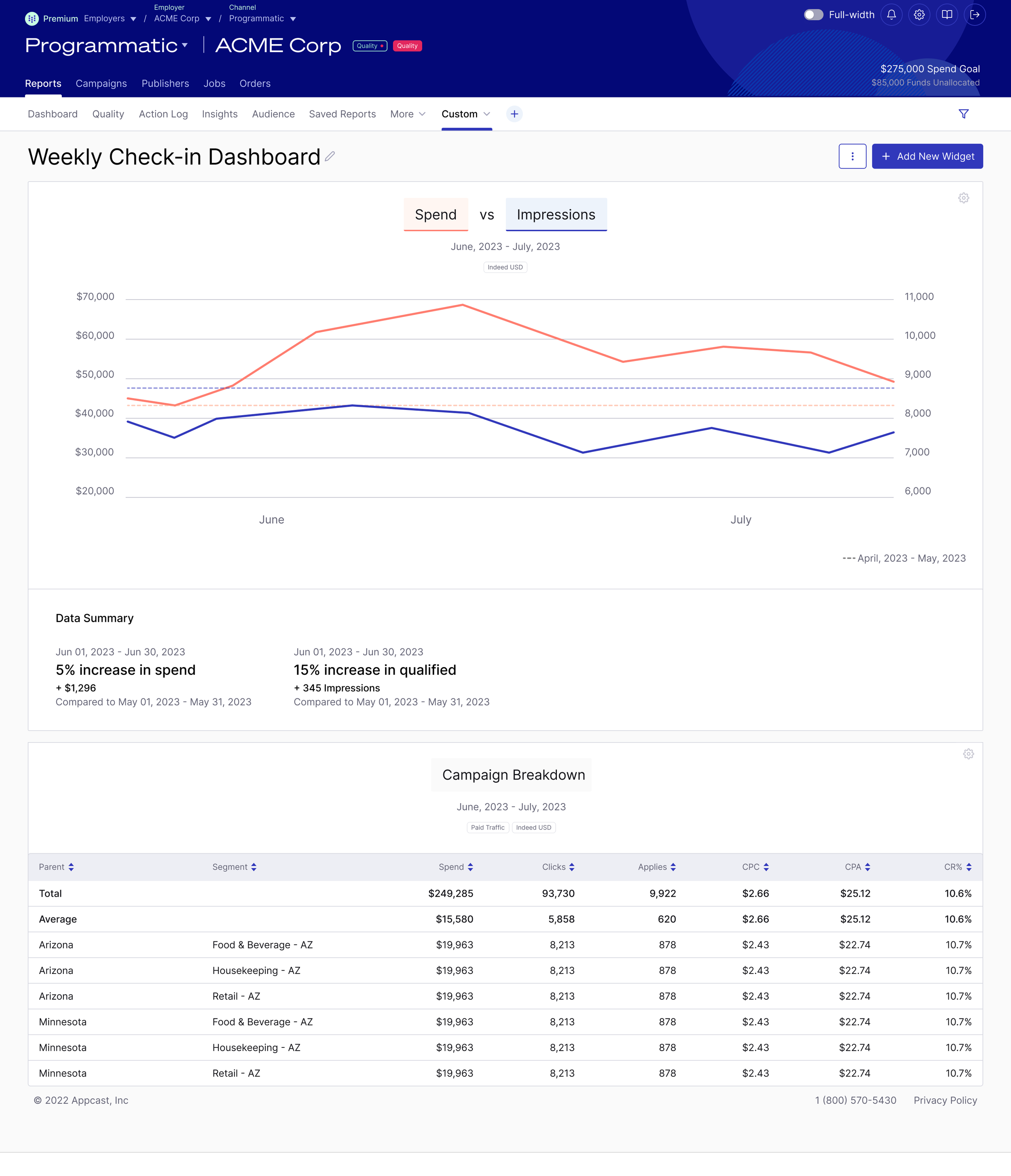Open settings gear in top header
This screenshot has width=1011, height=1176.
pyautogui.click(x=919, y=15)
